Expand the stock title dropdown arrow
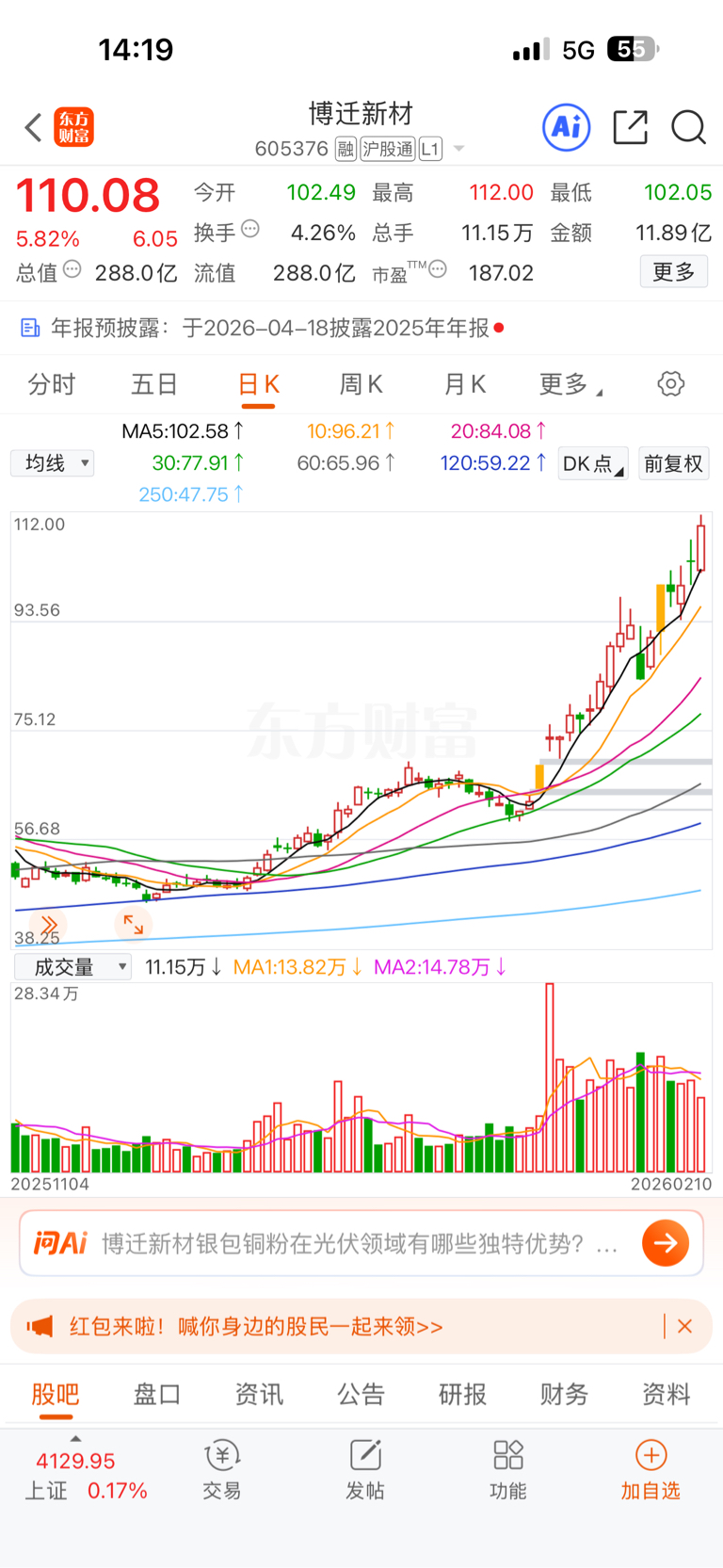The height and width of the screenshot is (1568, 723). click(459, 149)
